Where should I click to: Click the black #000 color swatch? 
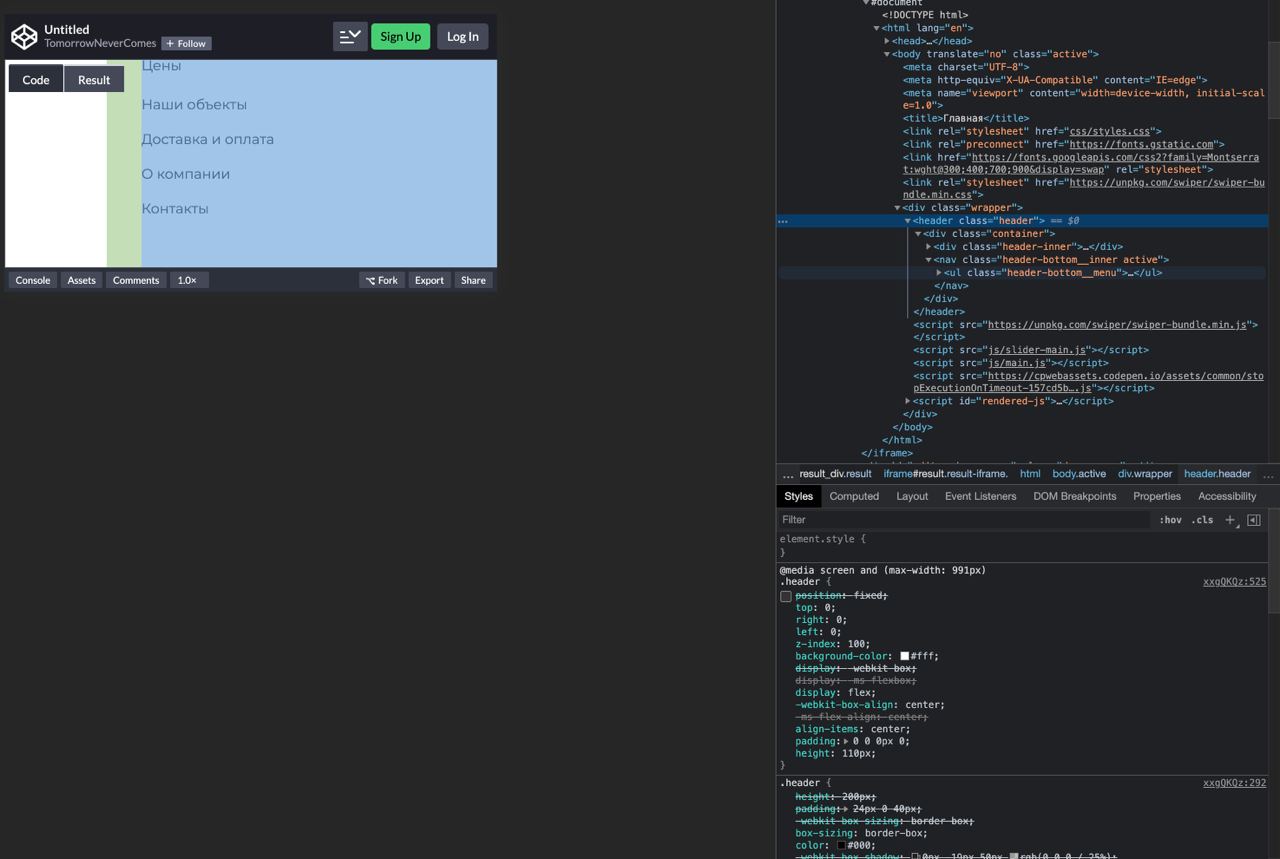[x=841, y=846]
